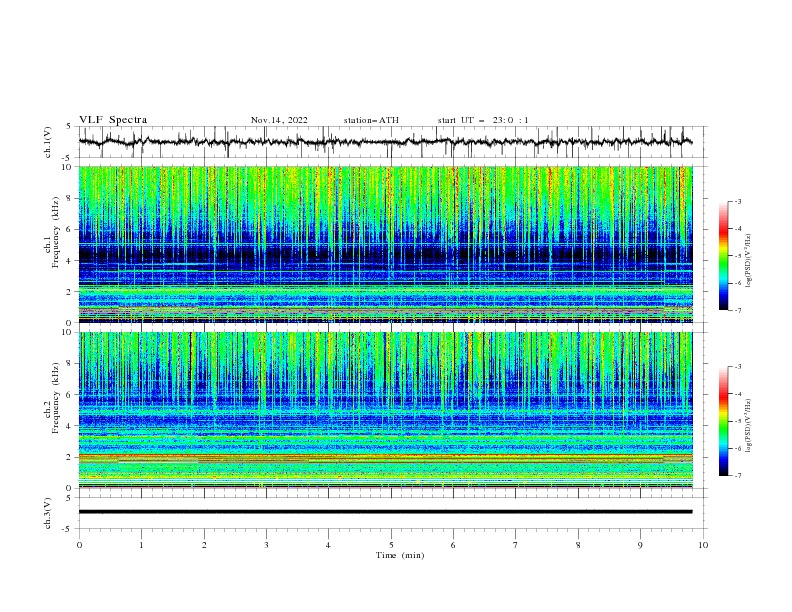Click the "ch.3(V)" axis label
Screen dimensions: 792x612
[x=48, y=513]
